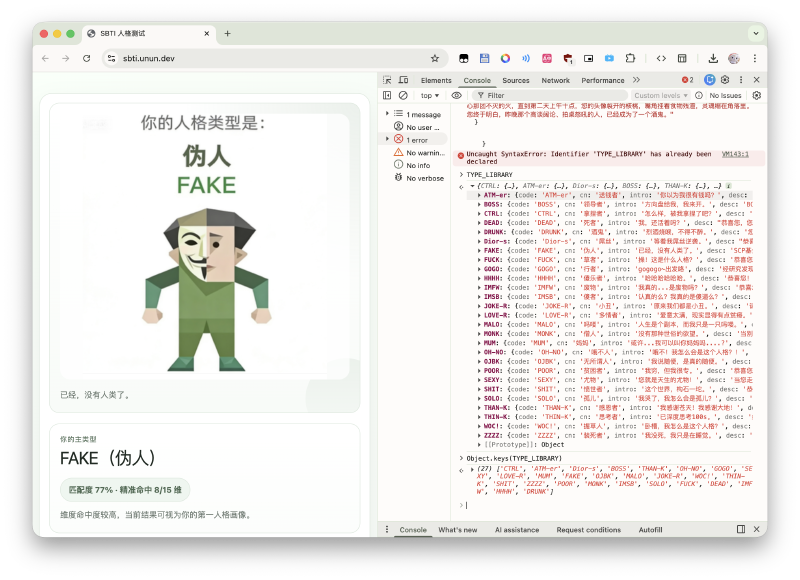Open the AI assistance drawer tab
The height and width of the screenshot is (580, 800).
point(516,529)
